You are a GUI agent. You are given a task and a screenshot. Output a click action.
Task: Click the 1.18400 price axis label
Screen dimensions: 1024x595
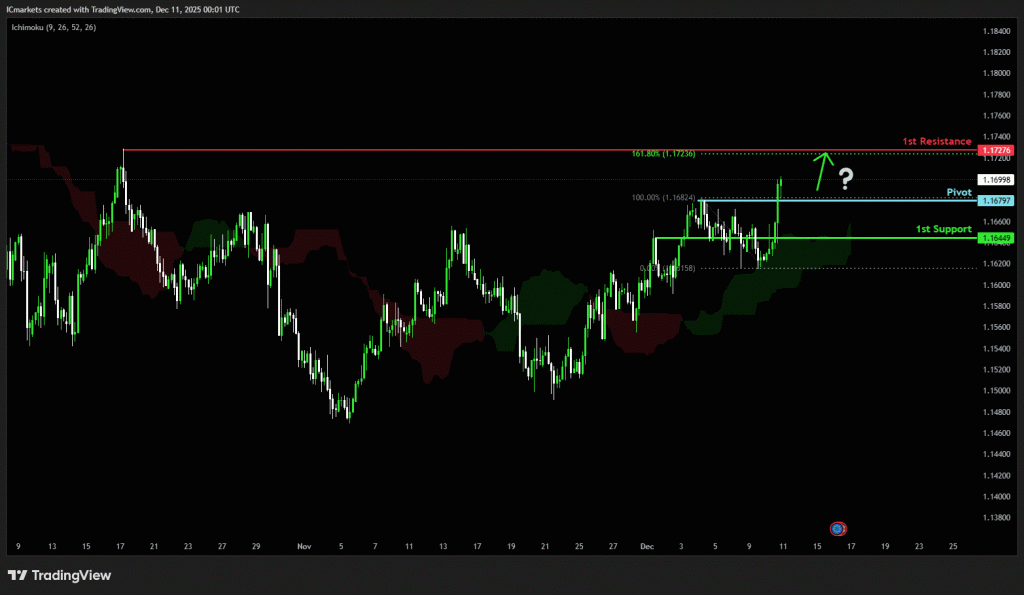(x=996, y=31)
